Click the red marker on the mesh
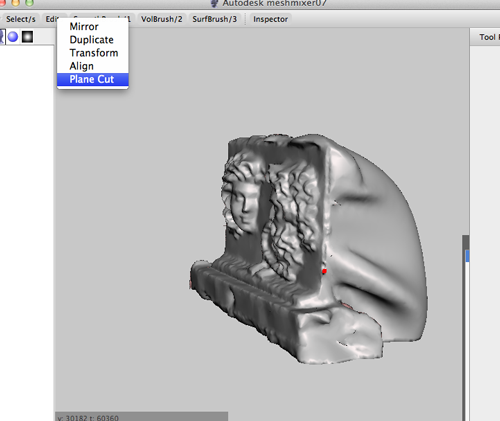This screenshot has width=500, height=421. point(324,271)
